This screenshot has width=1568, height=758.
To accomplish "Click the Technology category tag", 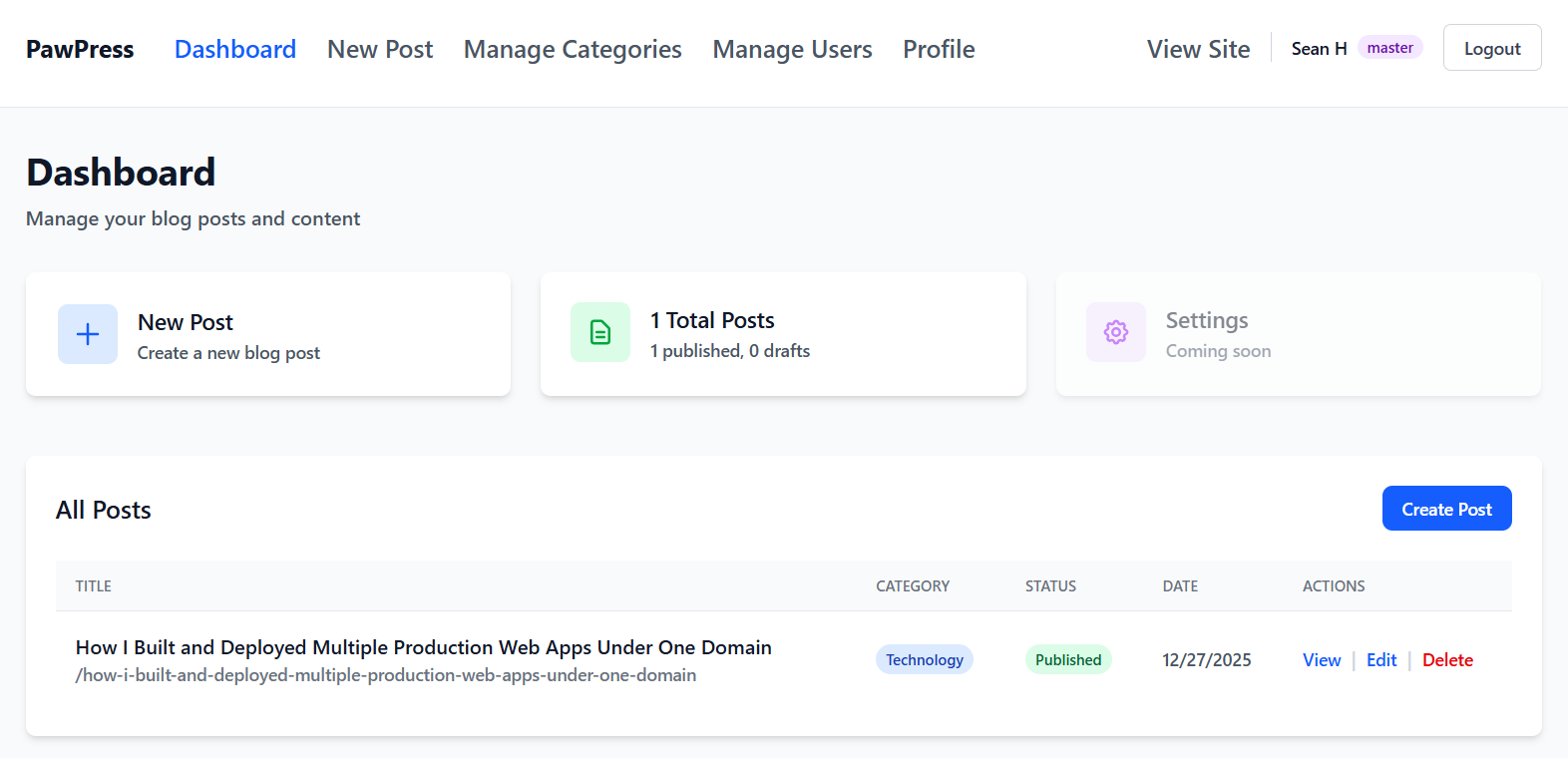I will click(x=925, y=660).
